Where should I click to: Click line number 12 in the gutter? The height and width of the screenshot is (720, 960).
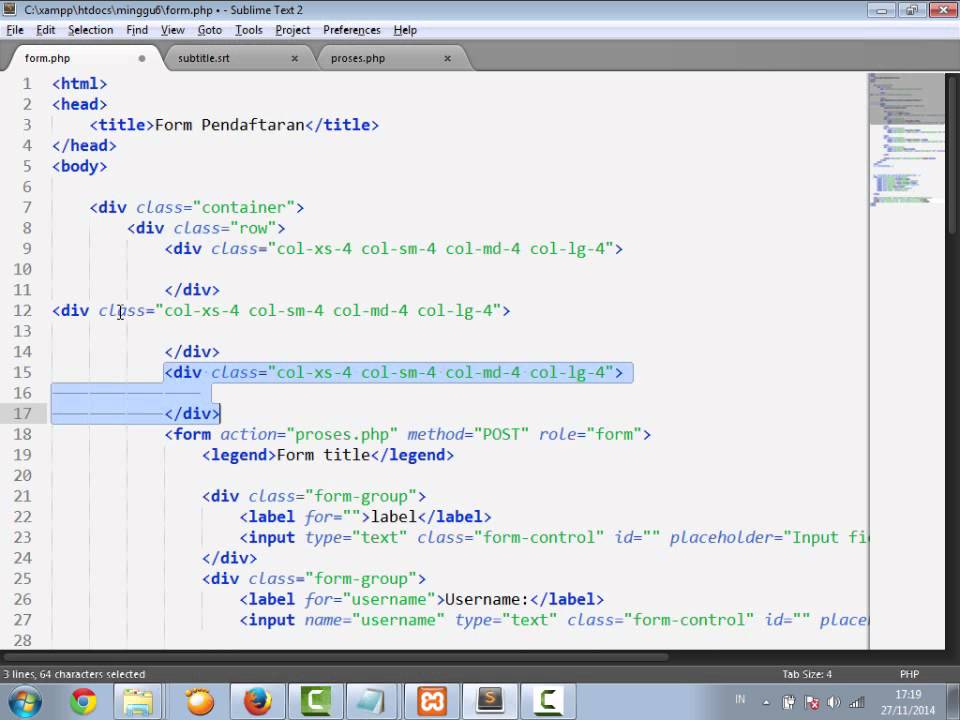[x=23, y=310]
